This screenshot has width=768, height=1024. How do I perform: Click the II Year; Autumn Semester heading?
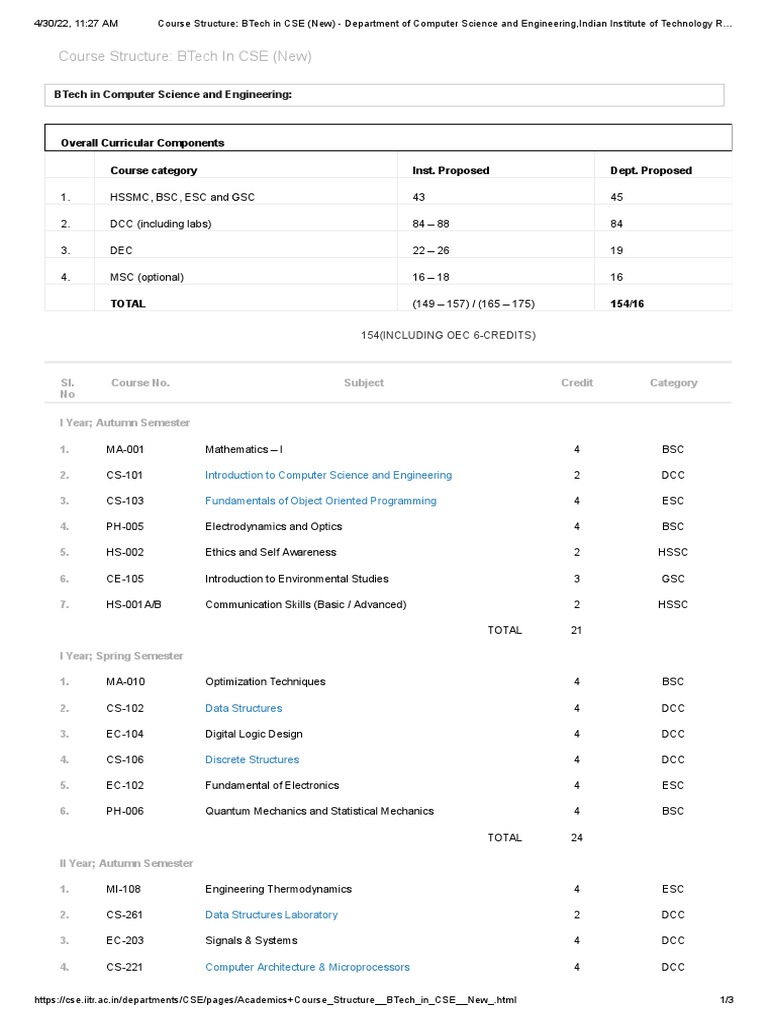point(126,863)
